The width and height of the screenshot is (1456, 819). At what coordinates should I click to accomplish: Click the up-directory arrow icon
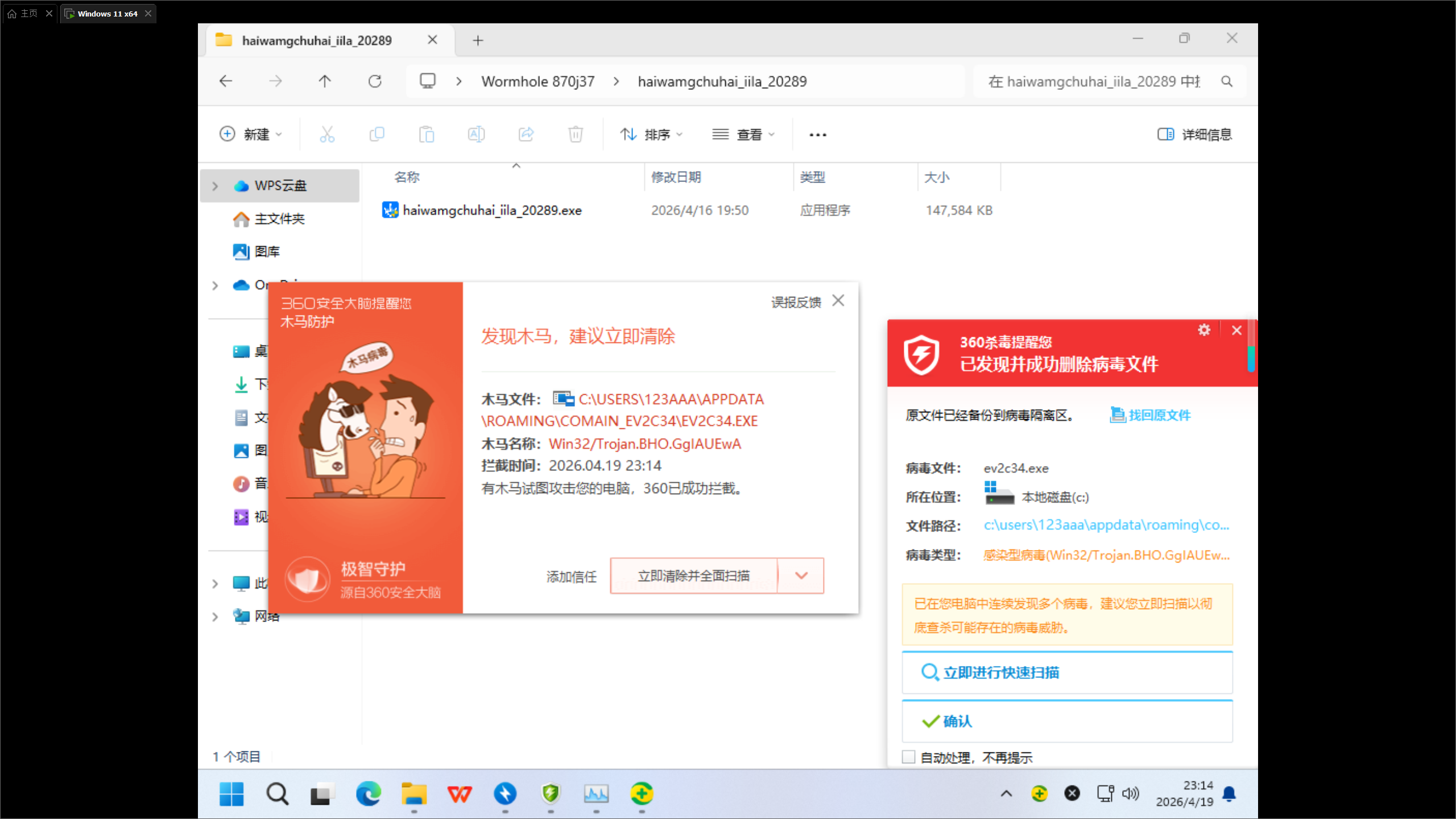click(x=325, y=81)
